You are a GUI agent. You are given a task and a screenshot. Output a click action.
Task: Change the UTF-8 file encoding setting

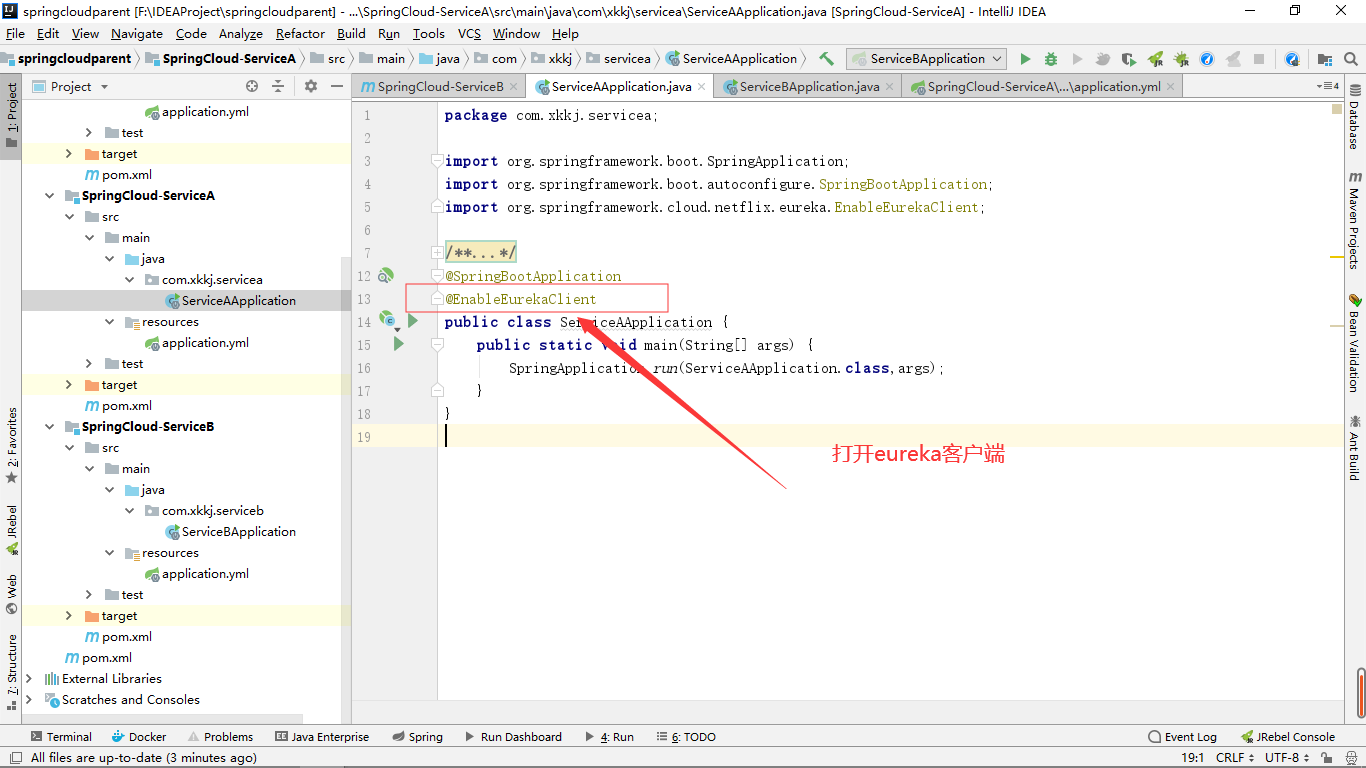pyautogui.click(x=1287, y=758)
